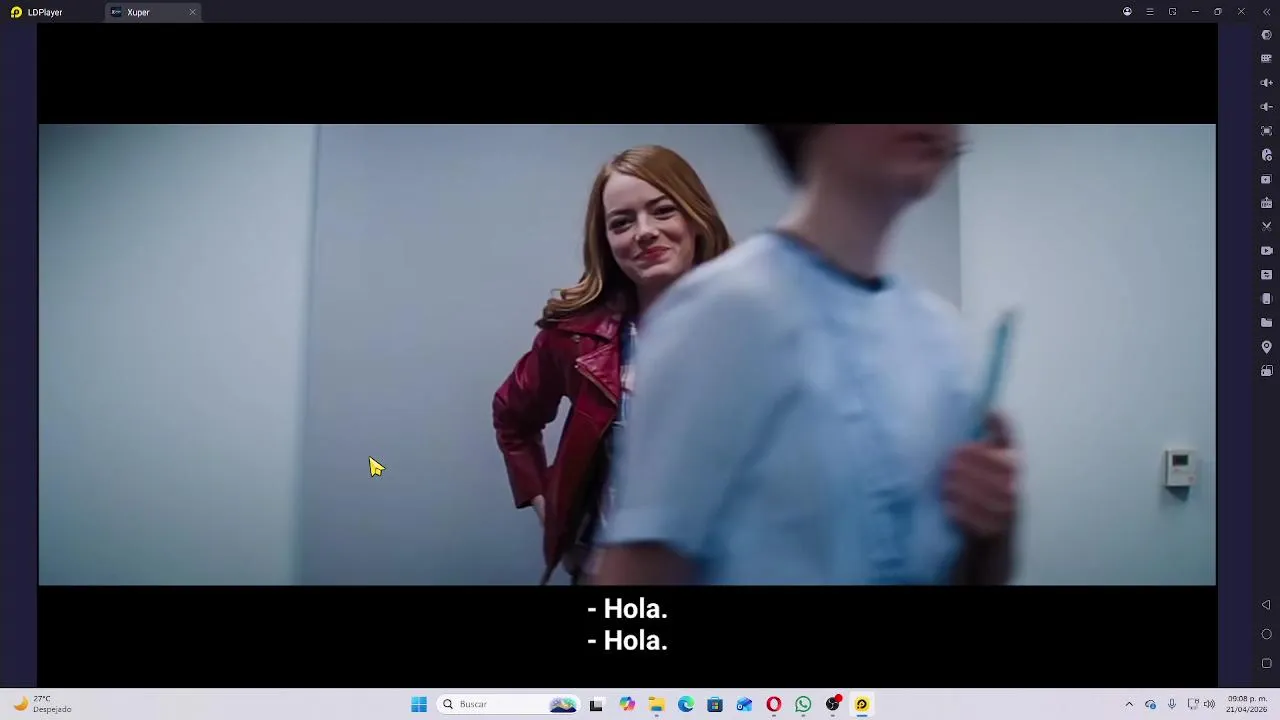Launch Copilot from the taskbar
The width and height of the screenshot is (1280, 720).
(x=627, y=704)
